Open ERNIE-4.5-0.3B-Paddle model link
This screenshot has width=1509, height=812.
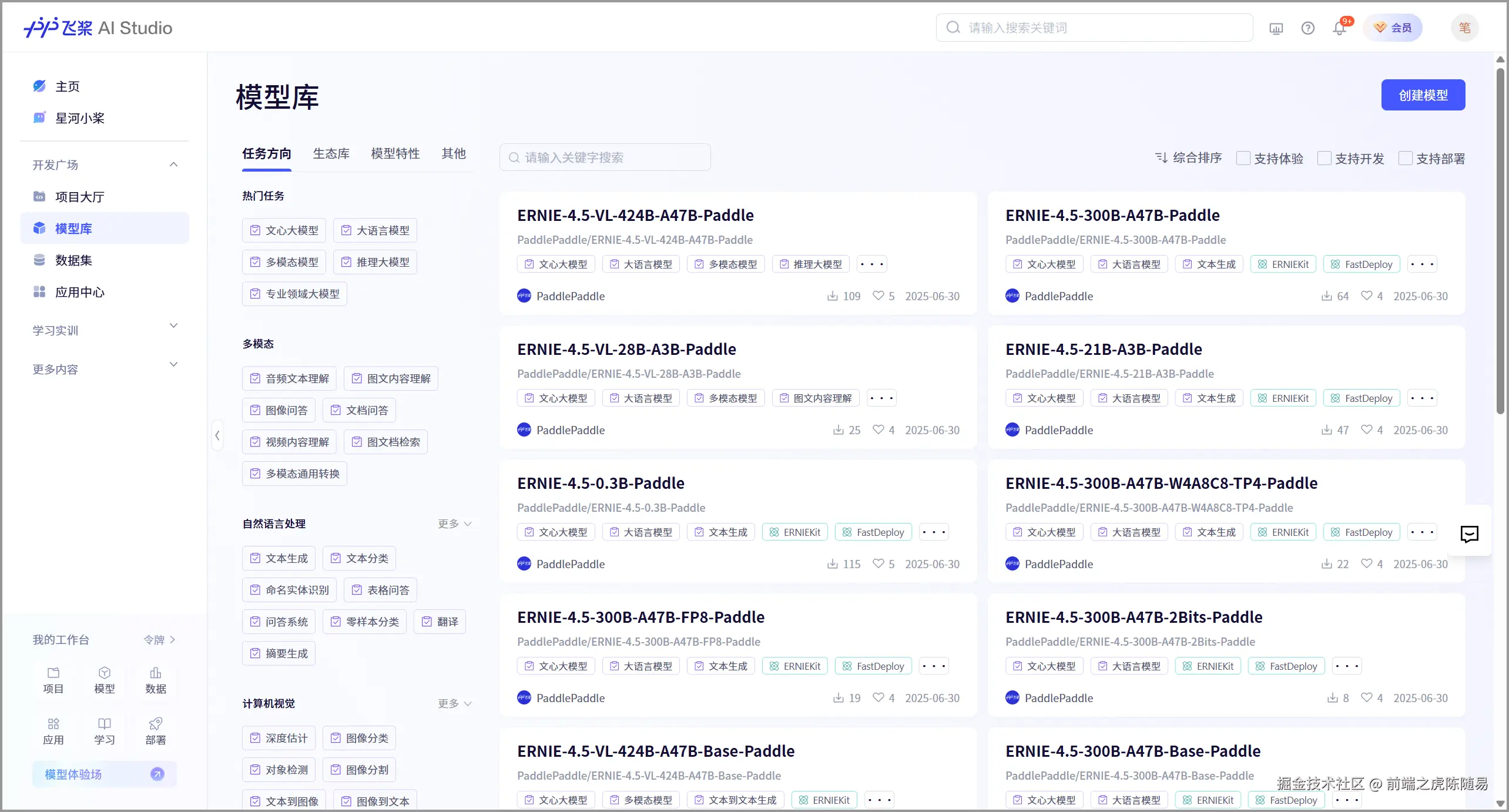coord(601,483)
